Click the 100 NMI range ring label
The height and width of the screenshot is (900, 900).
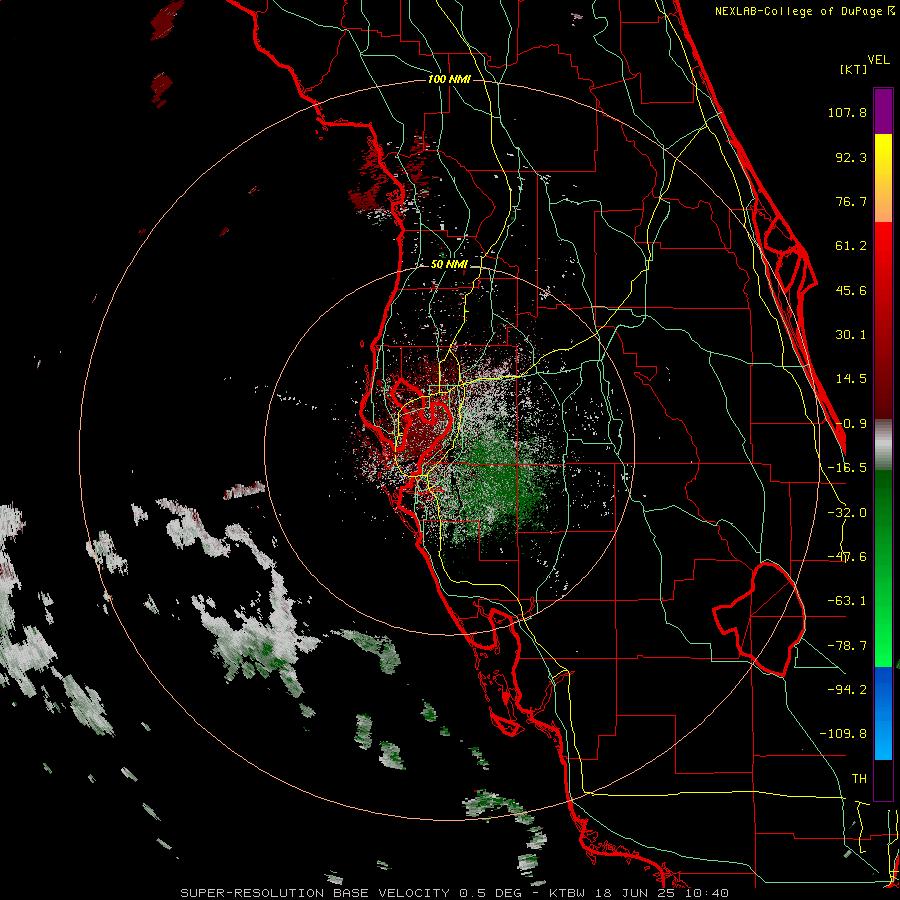[x=449, y=79]
